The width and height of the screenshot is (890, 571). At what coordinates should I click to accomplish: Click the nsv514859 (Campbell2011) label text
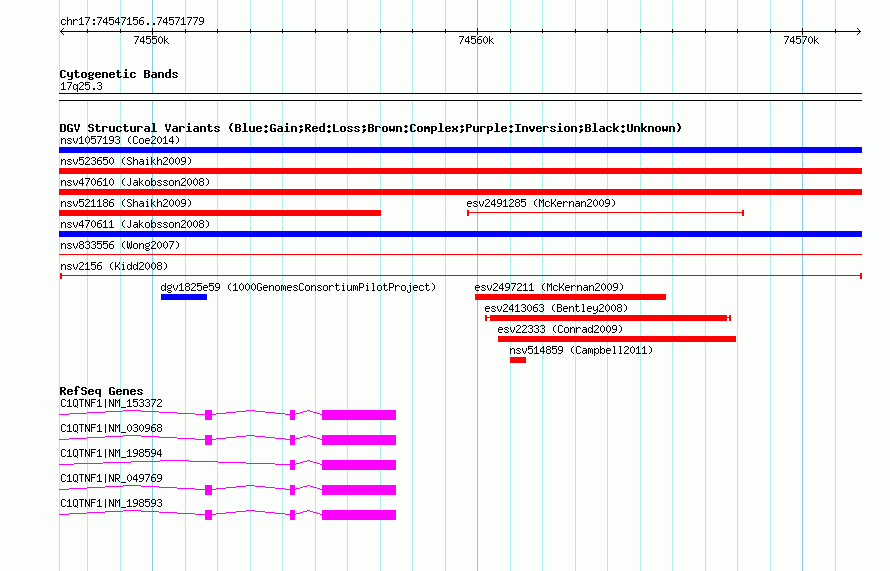(581, 350)
